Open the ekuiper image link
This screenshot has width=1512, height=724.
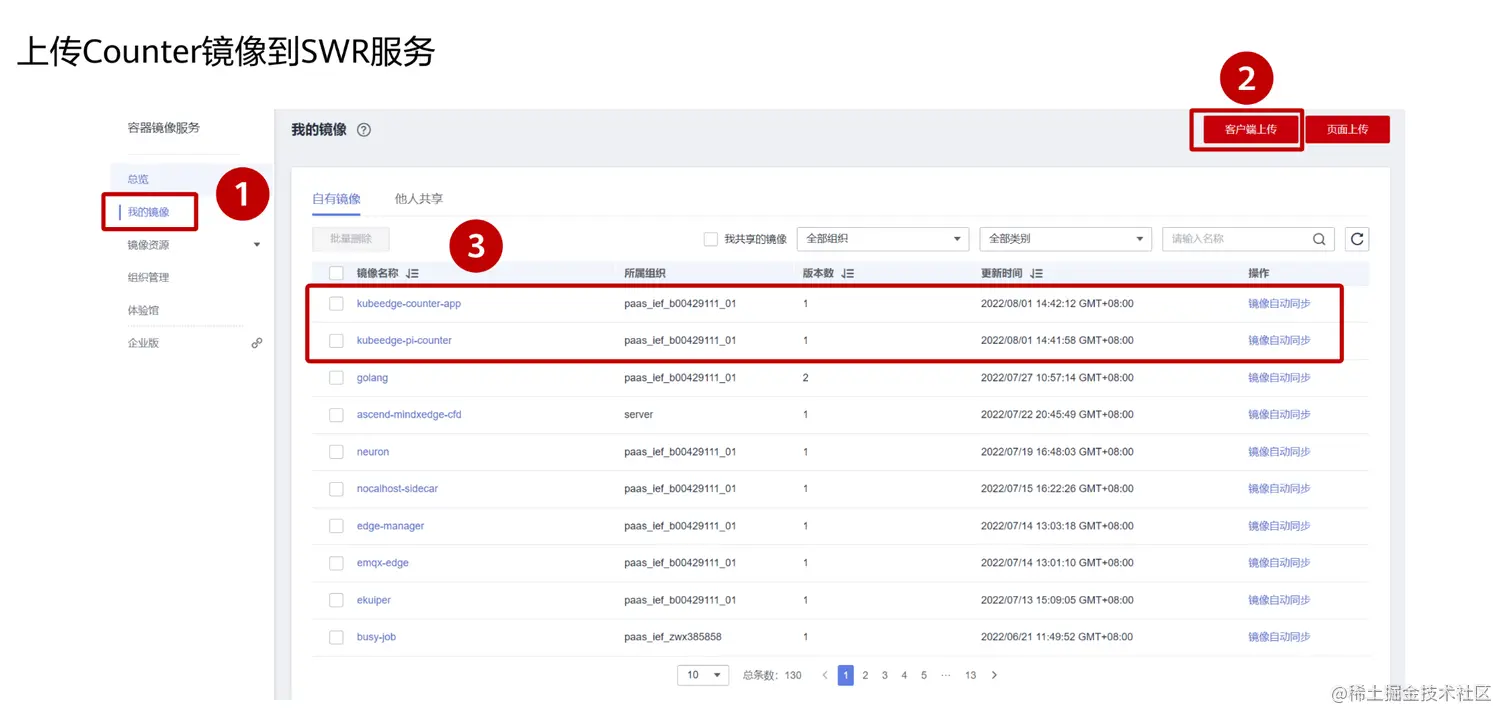point(374,600)
